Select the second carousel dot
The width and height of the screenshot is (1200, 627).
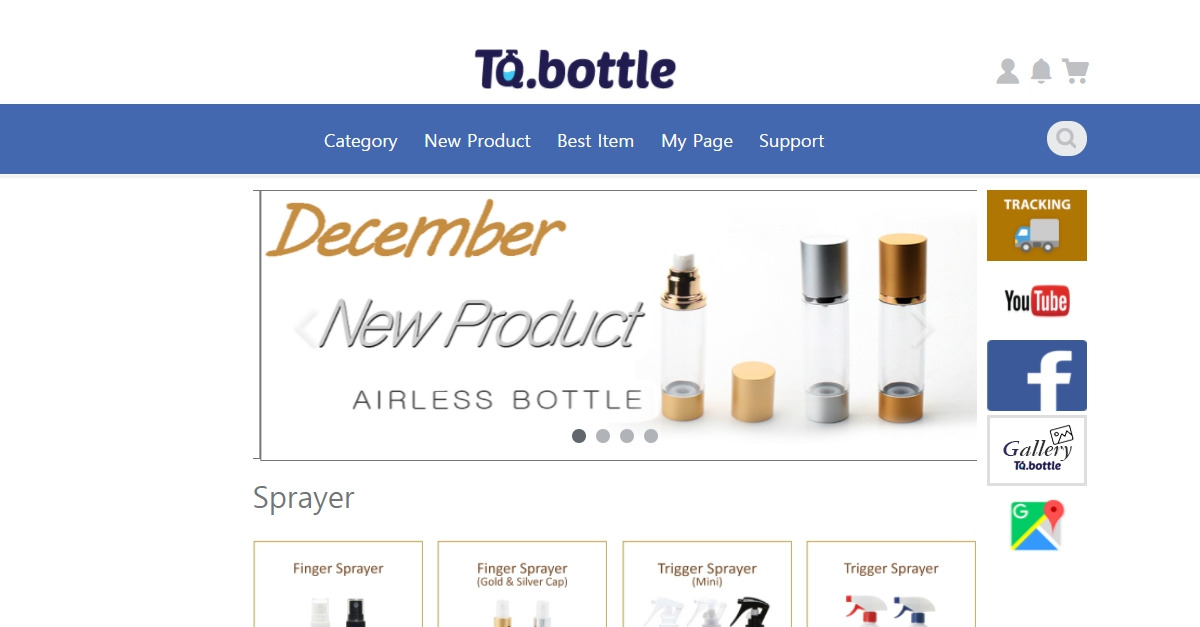[603, 436]
